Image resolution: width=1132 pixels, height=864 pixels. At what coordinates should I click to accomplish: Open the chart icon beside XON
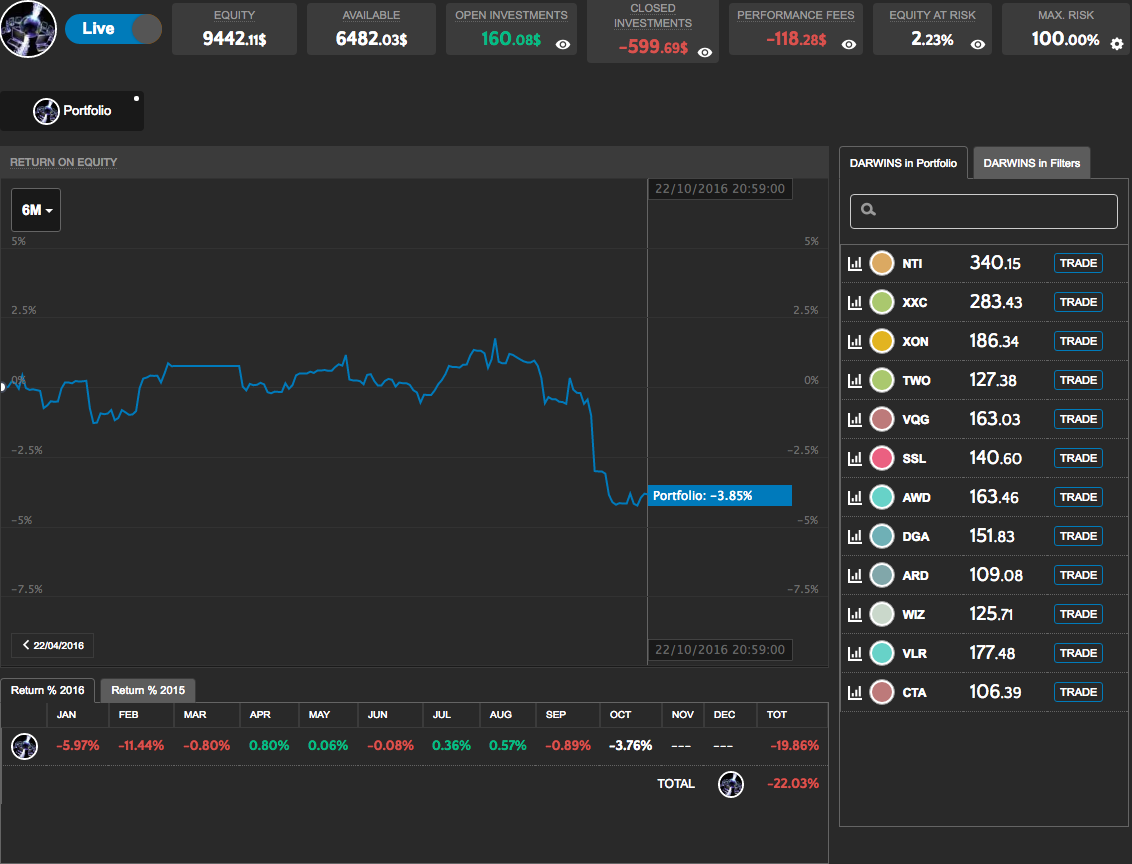[x=854, y=342]
